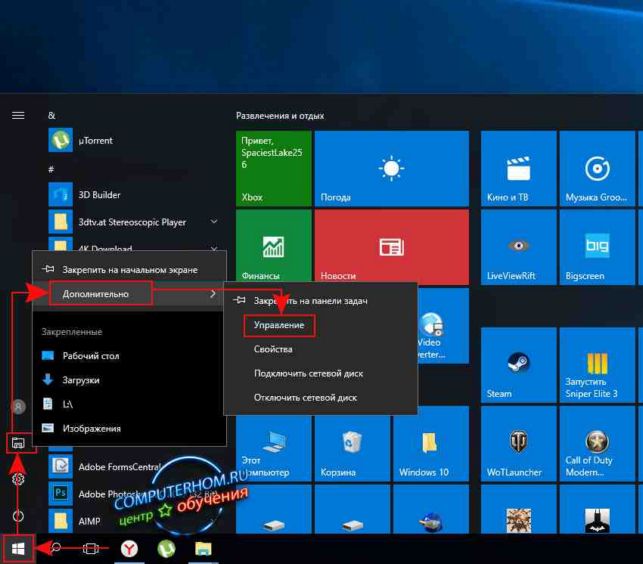Open the Xbox tile

tap(274, 168)
